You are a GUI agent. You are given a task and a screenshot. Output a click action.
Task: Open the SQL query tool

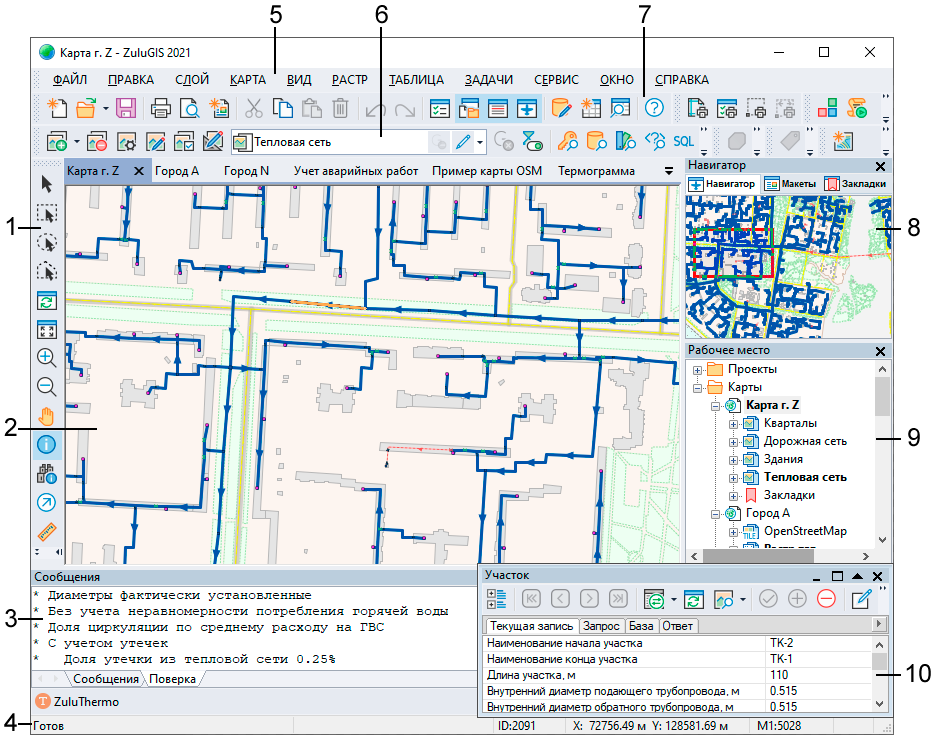point(683,141)
